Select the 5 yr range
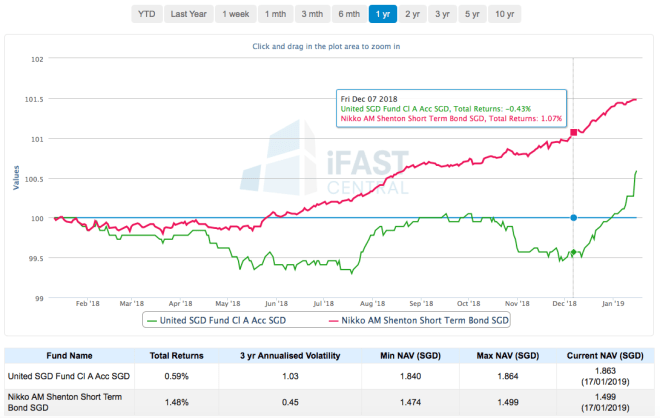This screenshot has height=418, width=660. [472, 14]
